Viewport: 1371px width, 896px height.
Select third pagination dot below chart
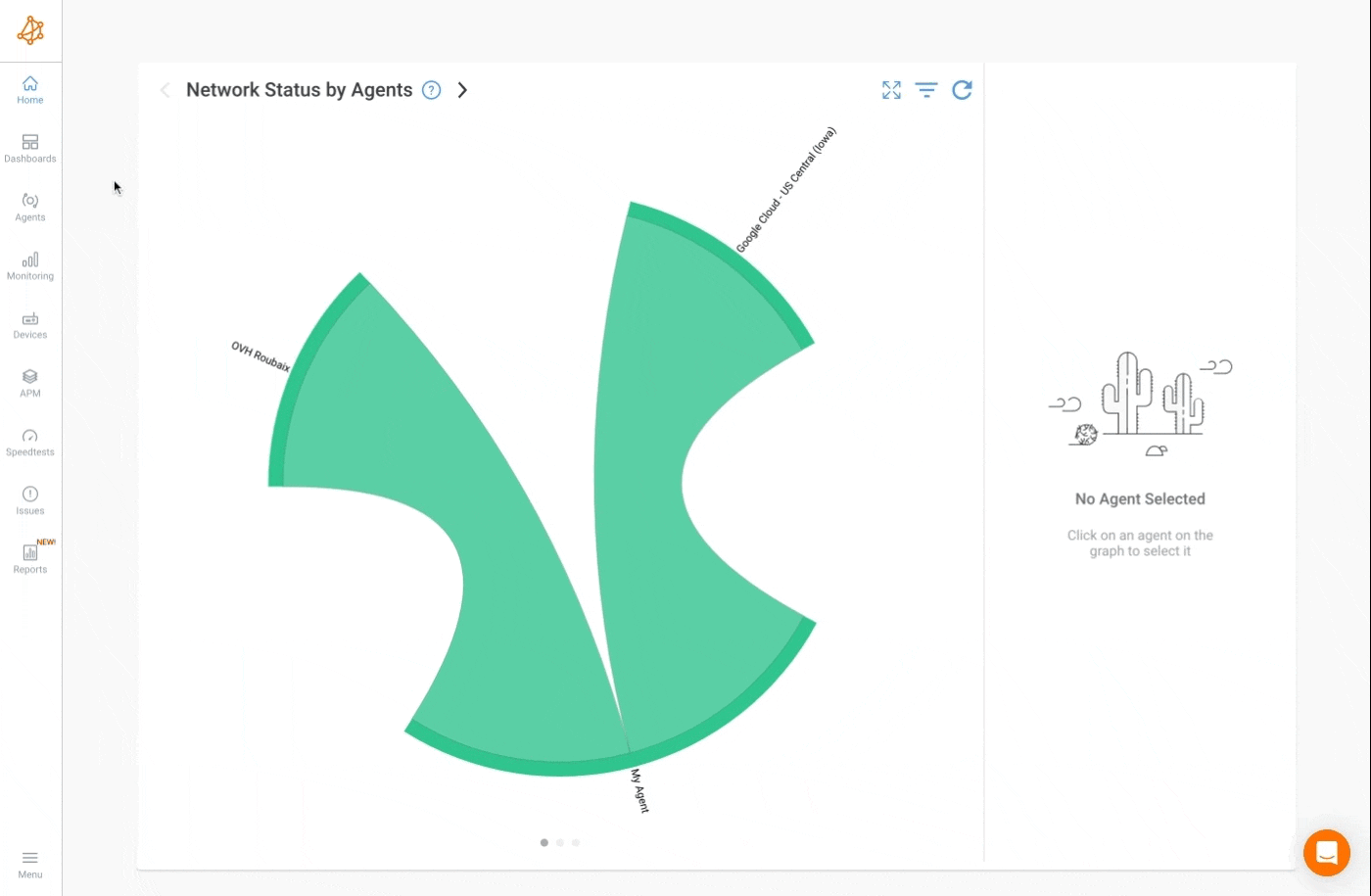coord(576,842)
